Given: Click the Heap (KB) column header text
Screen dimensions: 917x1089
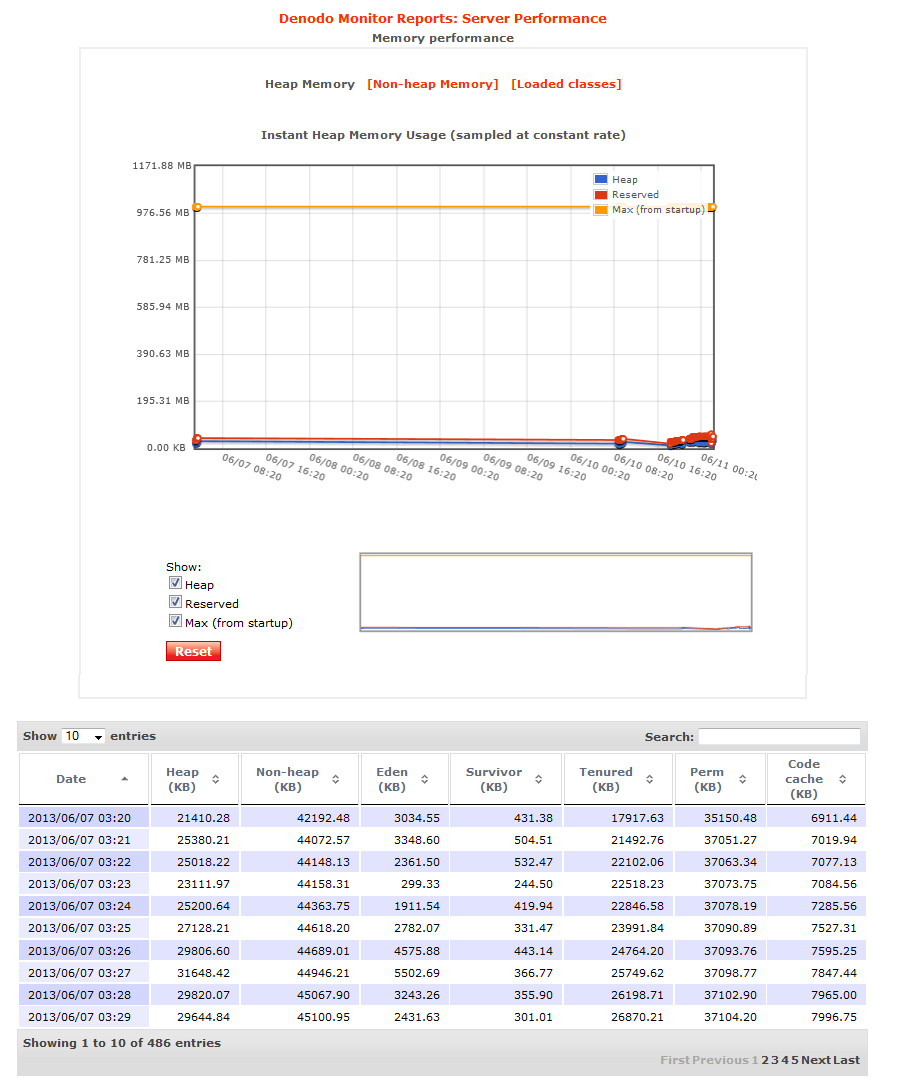Looking at the screenshot, I should point(182,779).
